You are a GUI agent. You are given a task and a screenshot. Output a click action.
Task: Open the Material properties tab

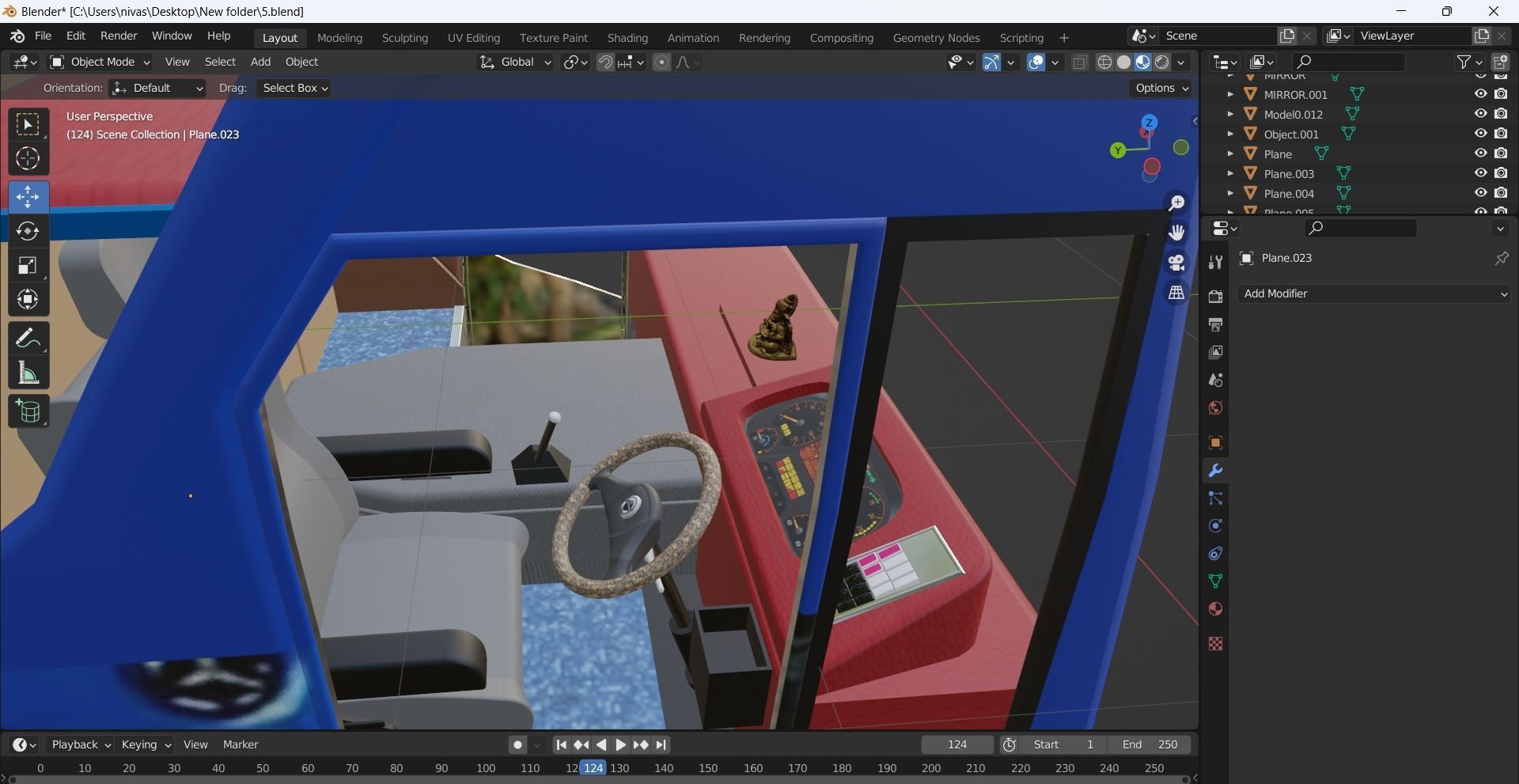click(1216, 609)
